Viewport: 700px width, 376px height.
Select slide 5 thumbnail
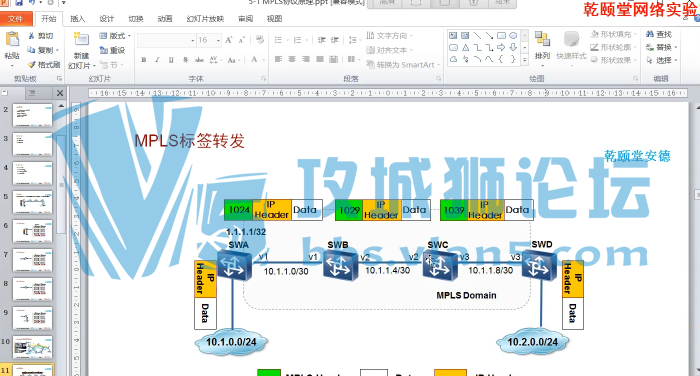pyautogui.click(x=33, y=202)
